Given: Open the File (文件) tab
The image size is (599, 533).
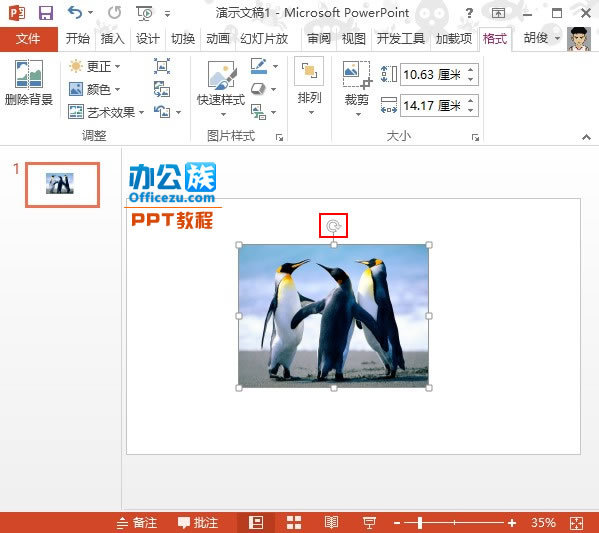Looking at the screenshot, I should (28, 39).
